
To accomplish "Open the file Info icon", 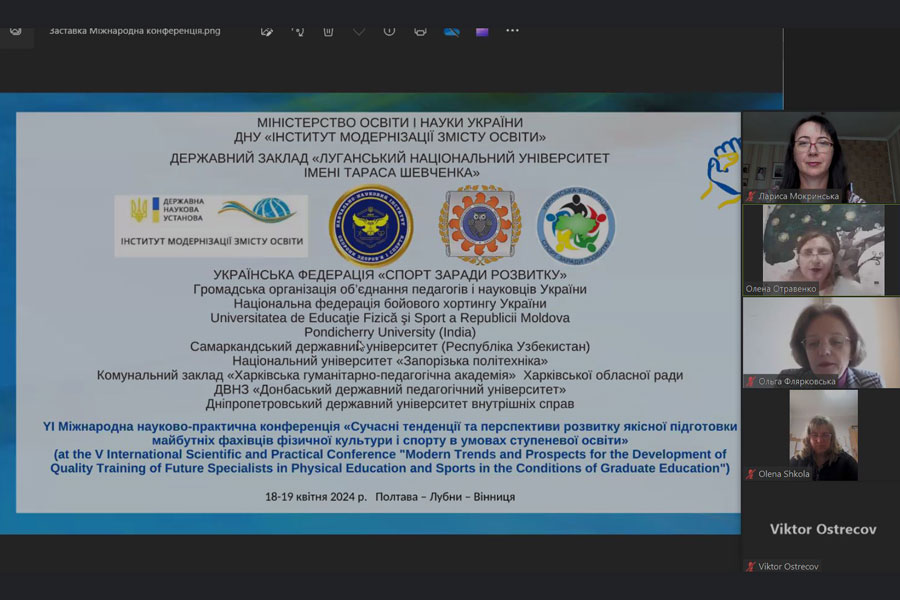I will pos(389,32).
